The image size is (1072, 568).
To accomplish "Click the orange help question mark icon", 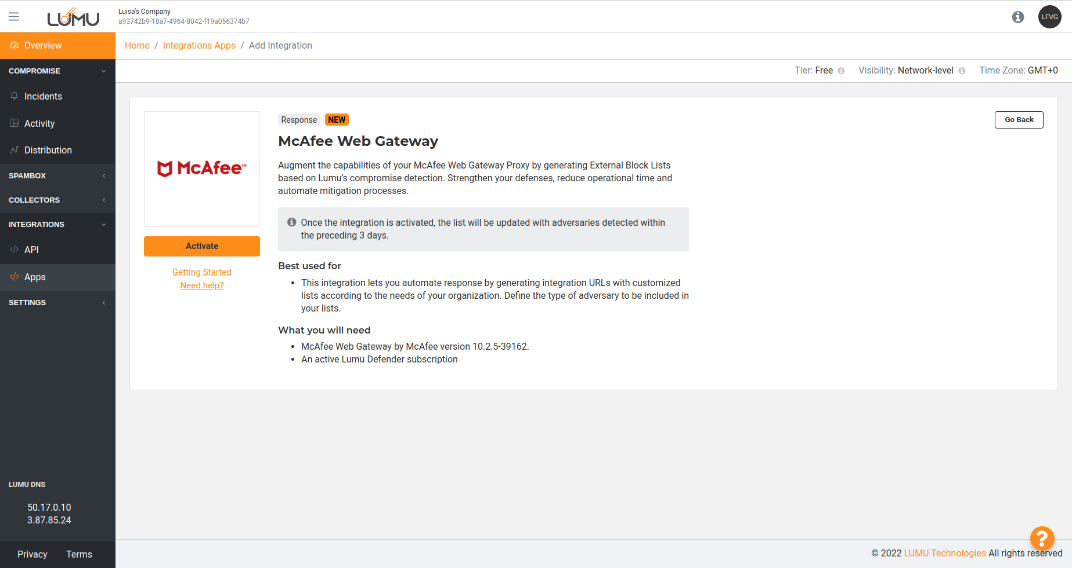I will coord(1042,538).
